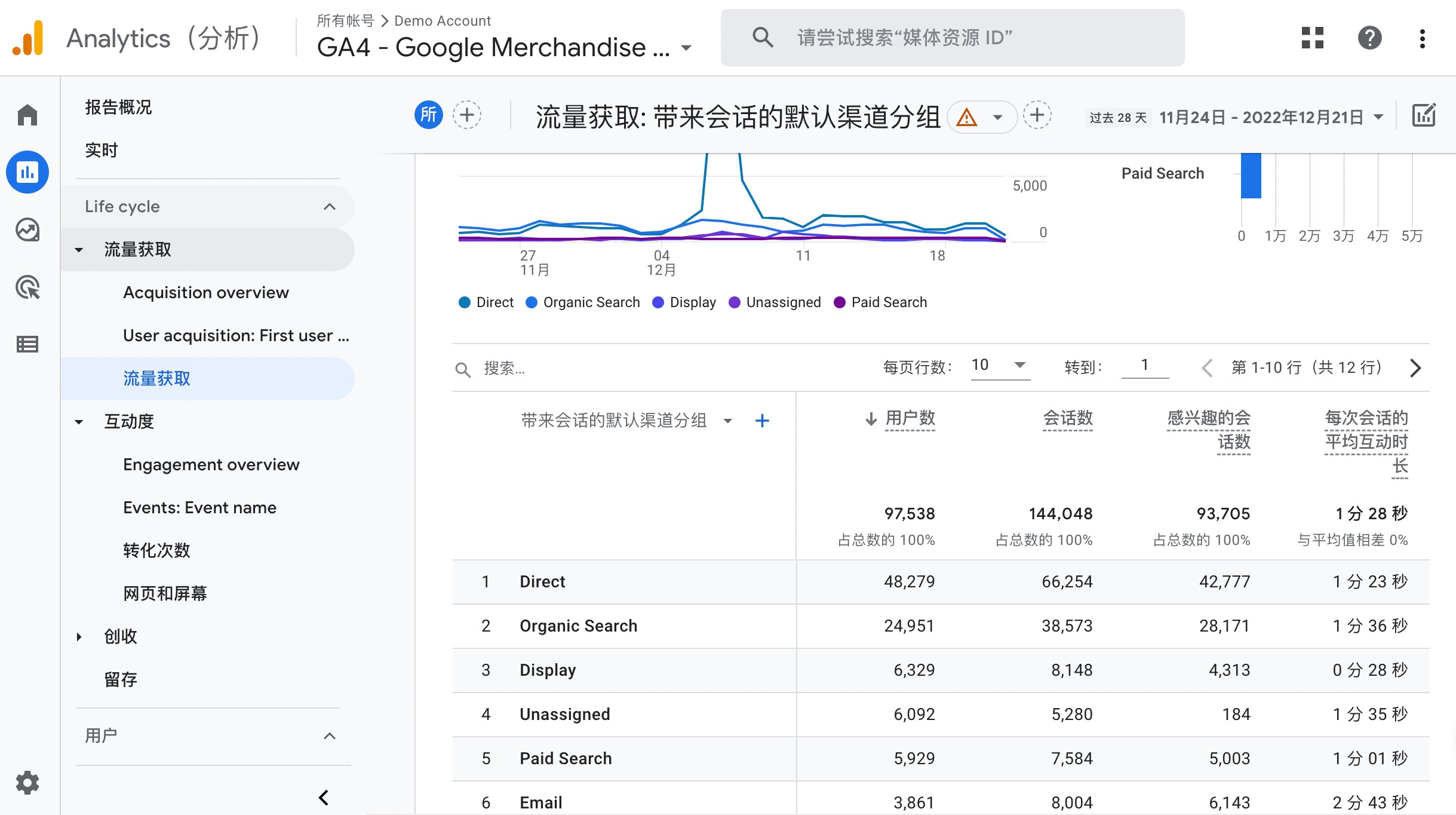Open the date range selector
Screen dimensions: 1456x815
(1265, 117)
